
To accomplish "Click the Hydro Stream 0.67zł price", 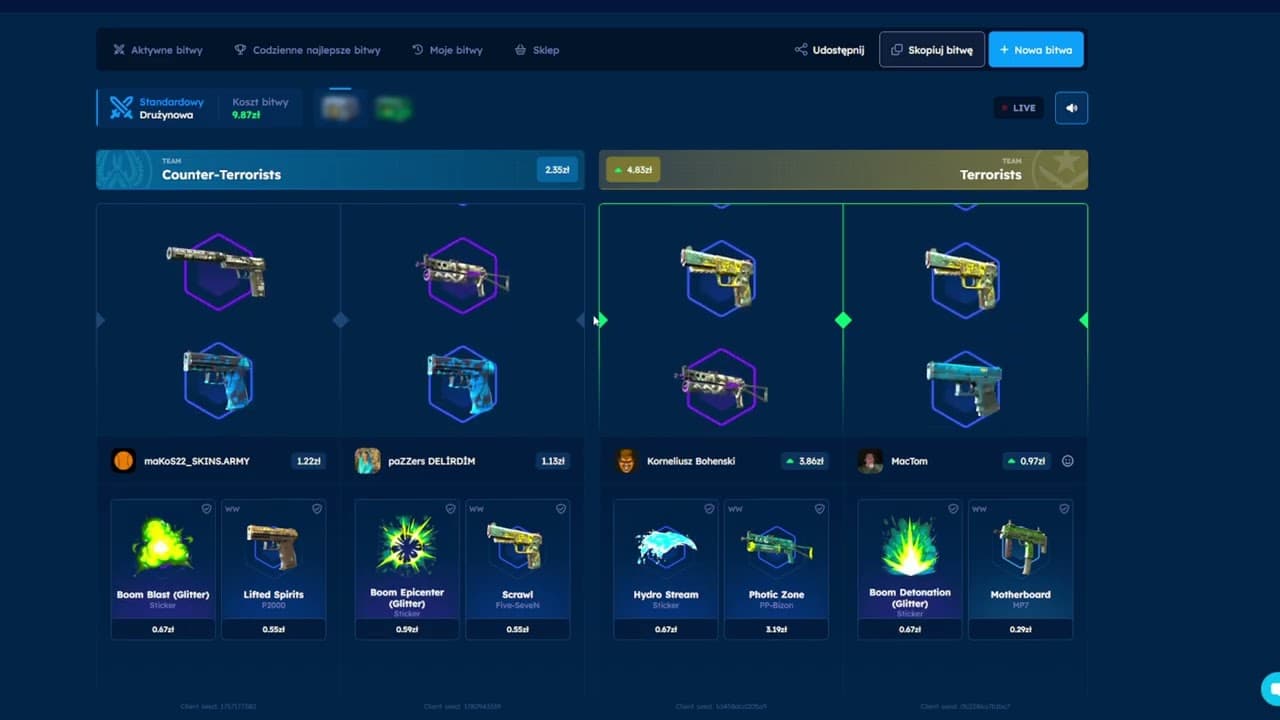I will click(665, 630).
